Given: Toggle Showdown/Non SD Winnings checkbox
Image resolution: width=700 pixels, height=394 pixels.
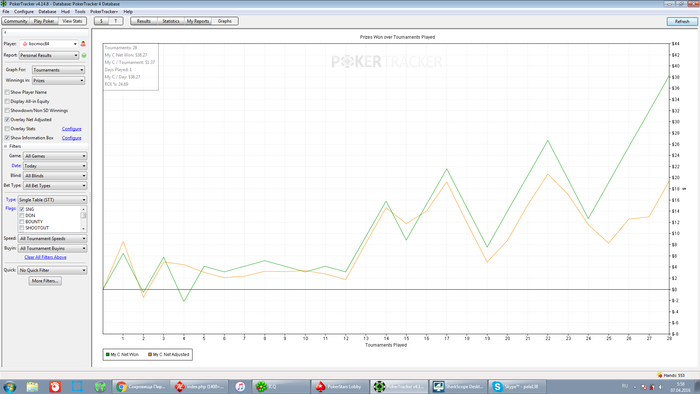Looking at the screenshot, I should pyautogui.click(x=7, y=110).
